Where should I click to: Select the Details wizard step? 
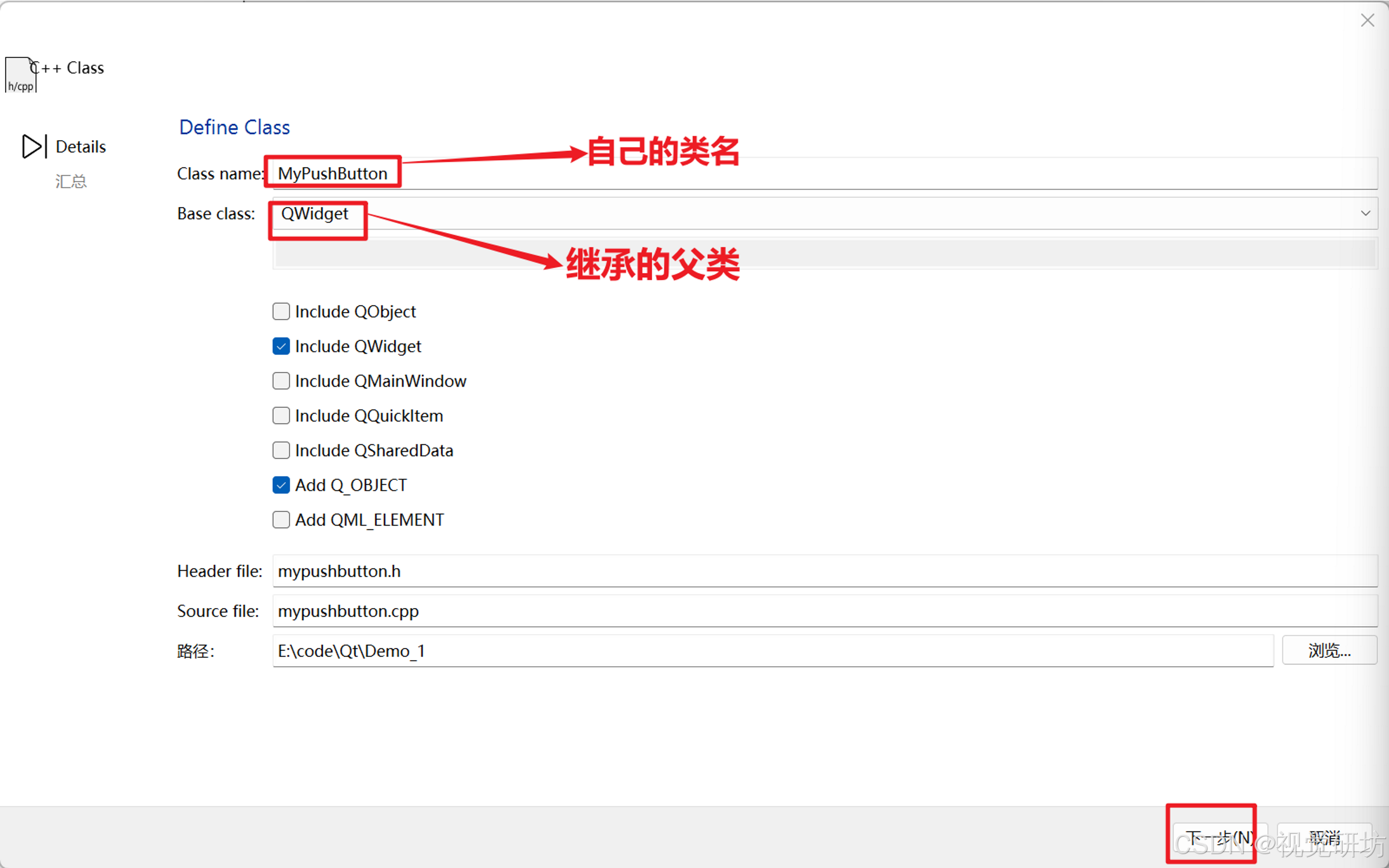[x=80, y=147]
